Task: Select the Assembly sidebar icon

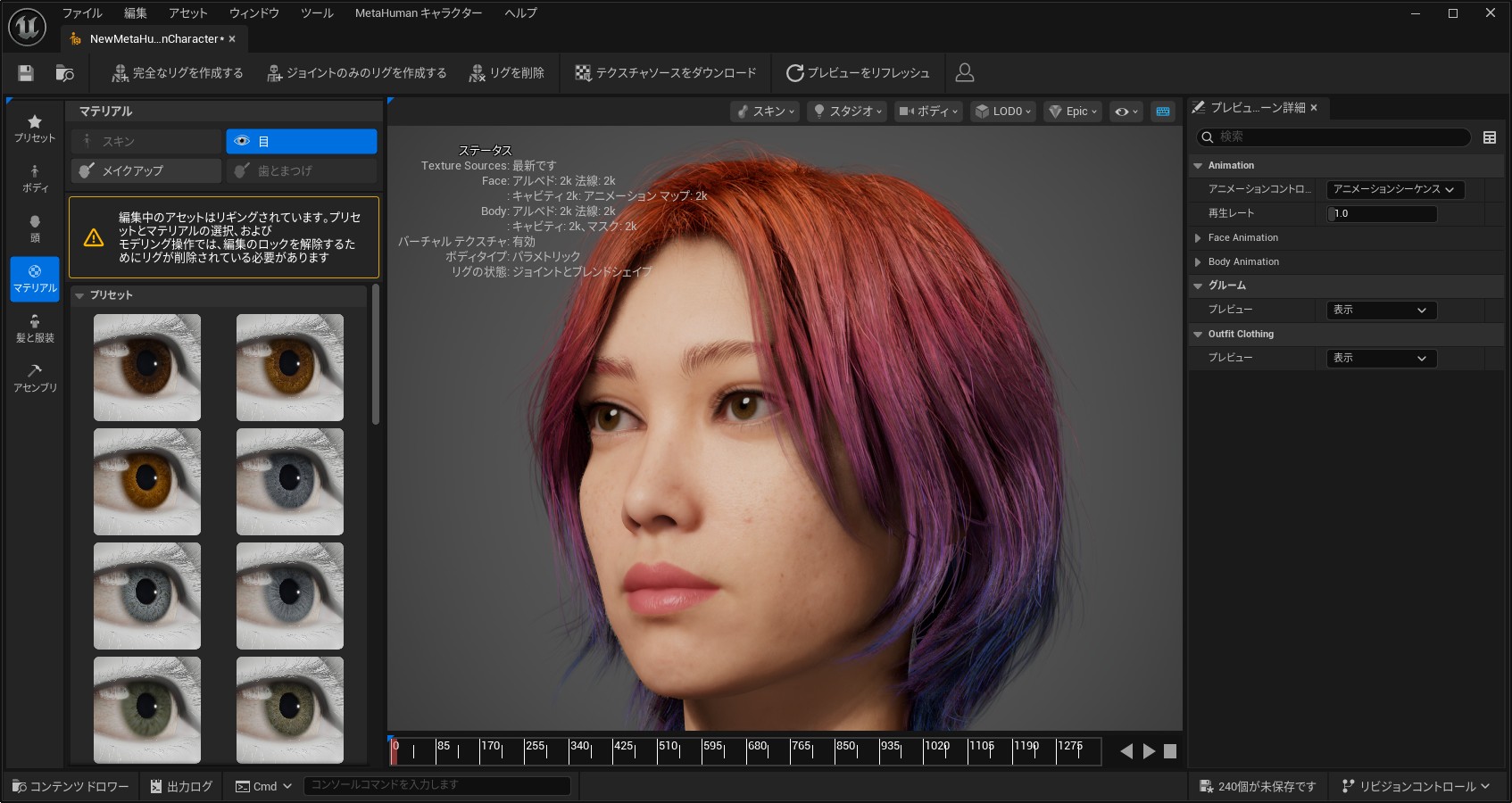Action: 35,378
